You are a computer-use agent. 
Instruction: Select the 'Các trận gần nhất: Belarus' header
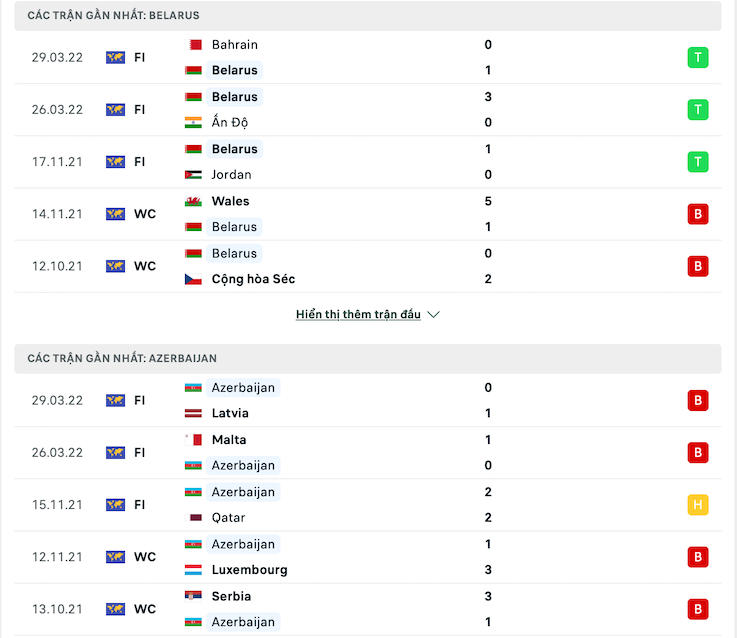tap(368, 16)
